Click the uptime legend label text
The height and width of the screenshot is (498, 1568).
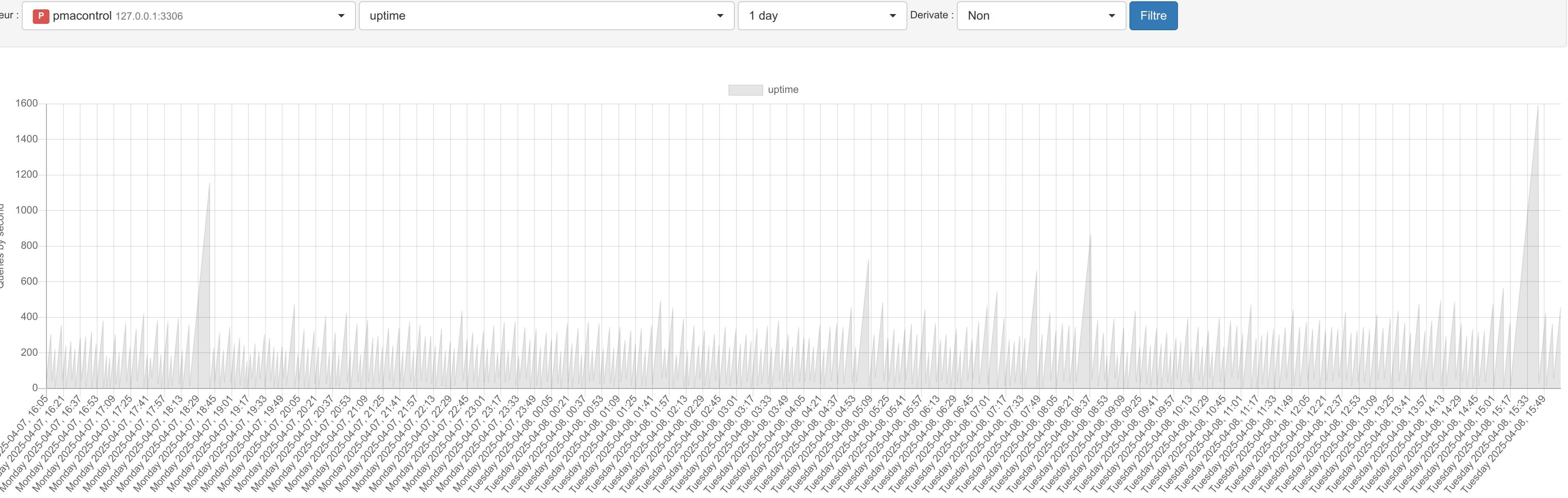783,90
